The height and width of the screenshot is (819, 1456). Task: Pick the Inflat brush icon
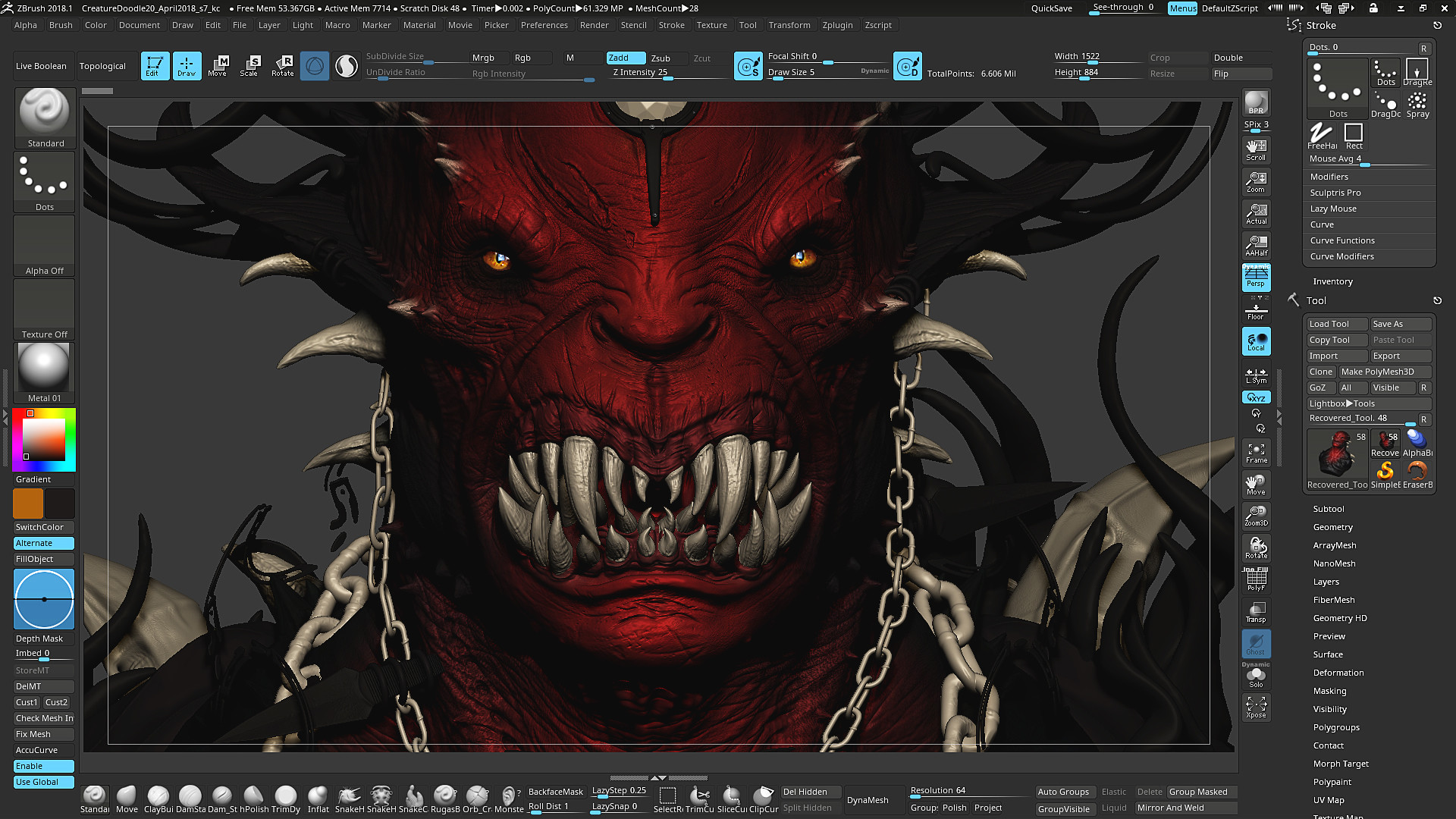click(x=318, y=799)
